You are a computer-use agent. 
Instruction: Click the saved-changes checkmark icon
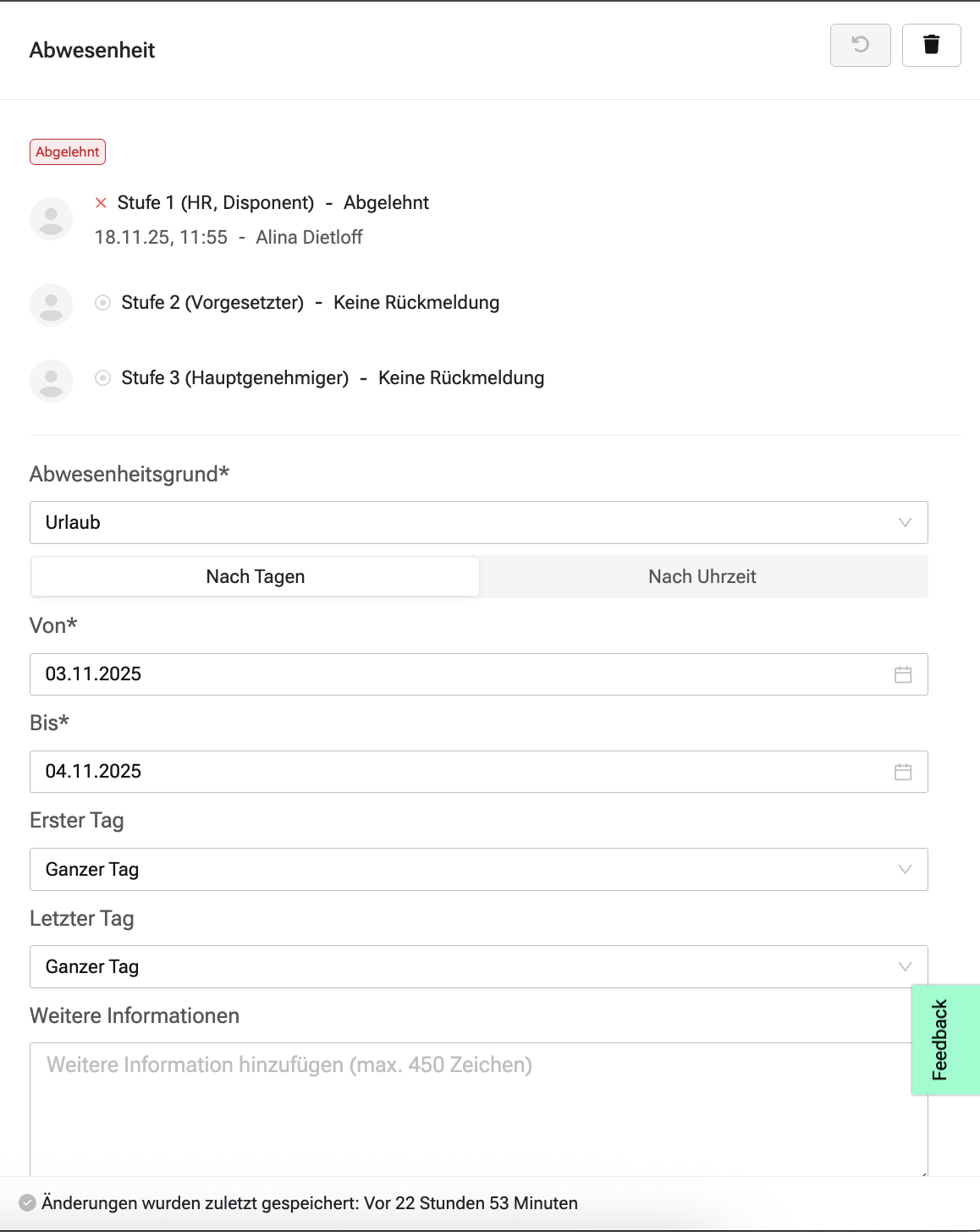point(27,1202)
